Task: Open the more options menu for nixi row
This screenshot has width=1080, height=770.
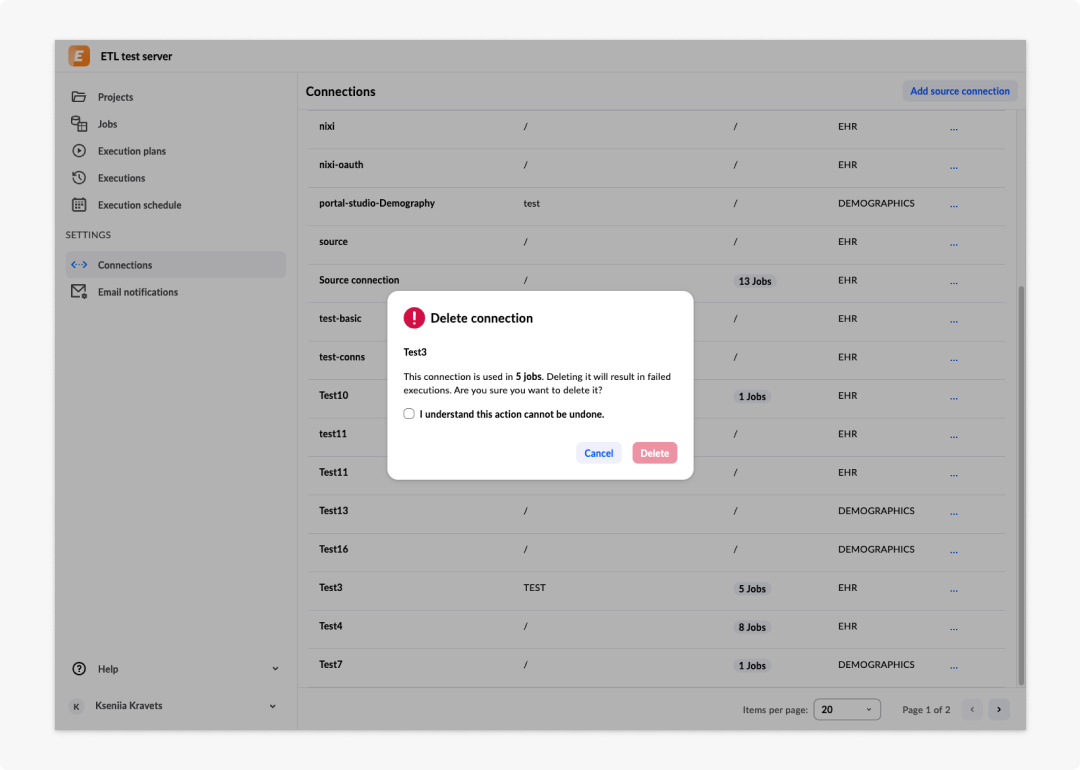Action: coord(954,127)
